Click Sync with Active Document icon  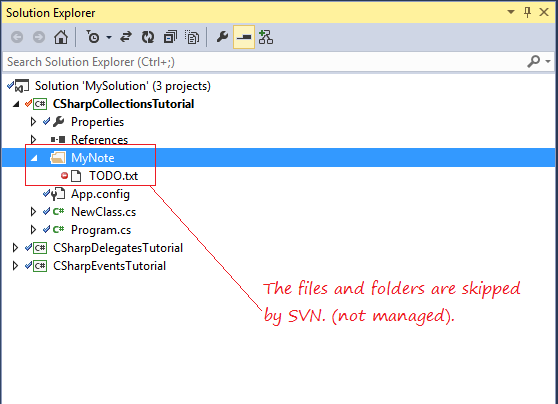[x=126, y=37]
